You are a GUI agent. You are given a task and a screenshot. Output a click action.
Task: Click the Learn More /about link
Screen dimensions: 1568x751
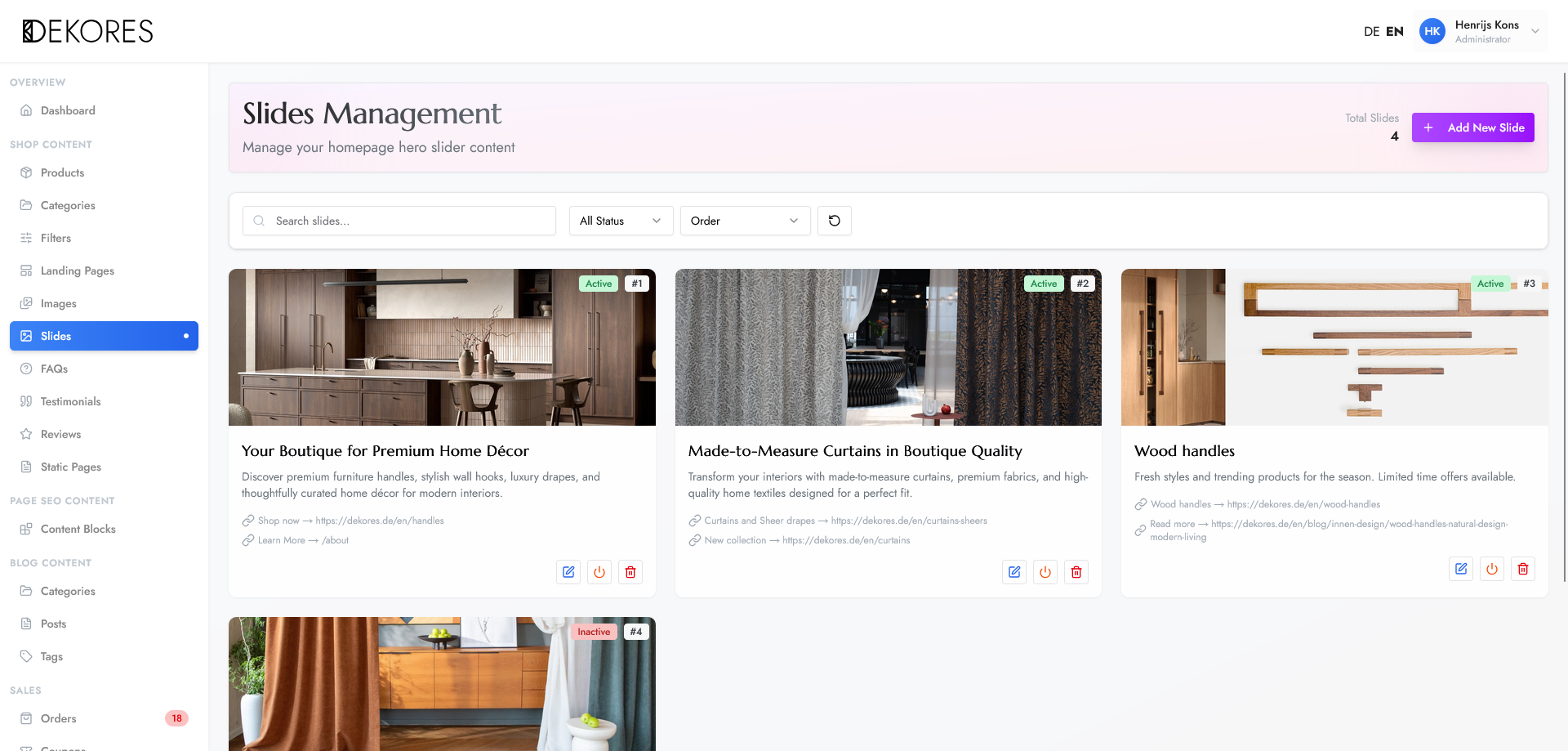[x=303, y=540]
